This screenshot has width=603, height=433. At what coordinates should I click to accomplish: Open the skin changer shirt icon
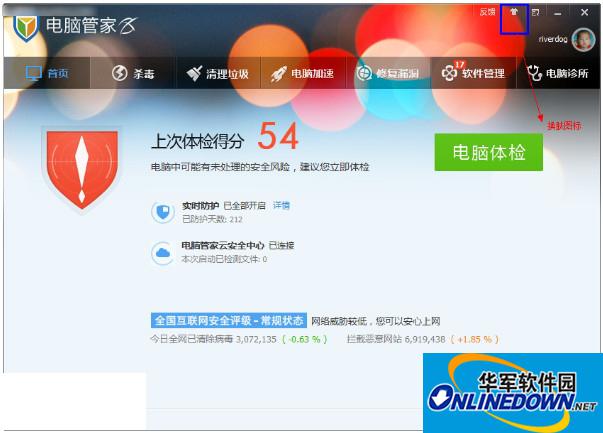514,13
